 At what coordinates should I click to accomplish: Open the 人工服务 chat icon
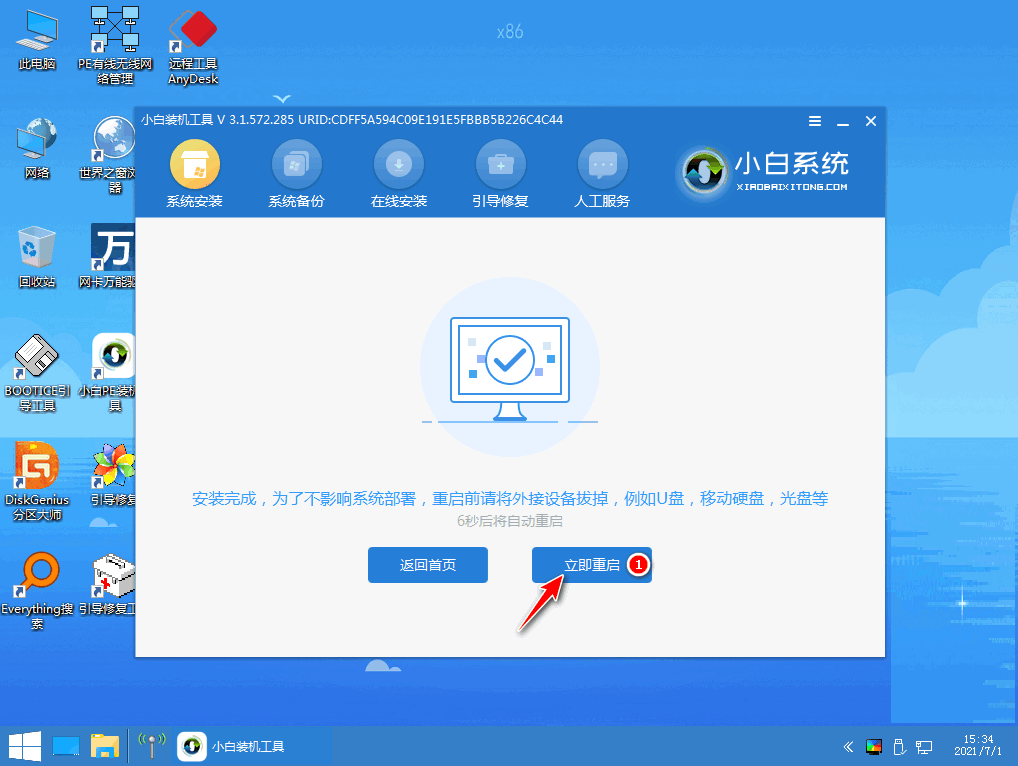(602, 165)
